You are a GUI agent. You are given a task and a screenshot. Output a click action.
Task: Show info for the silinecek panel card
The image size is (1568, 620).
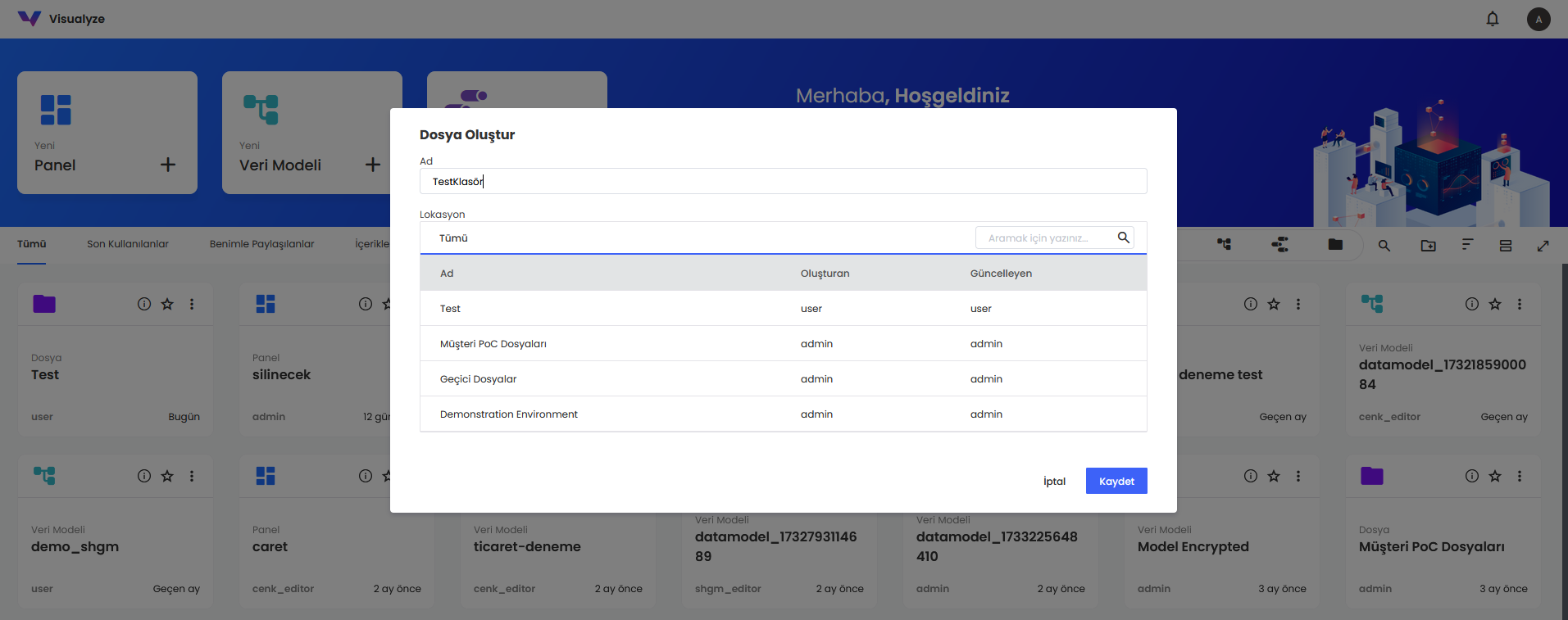click(x=366, y=304)
